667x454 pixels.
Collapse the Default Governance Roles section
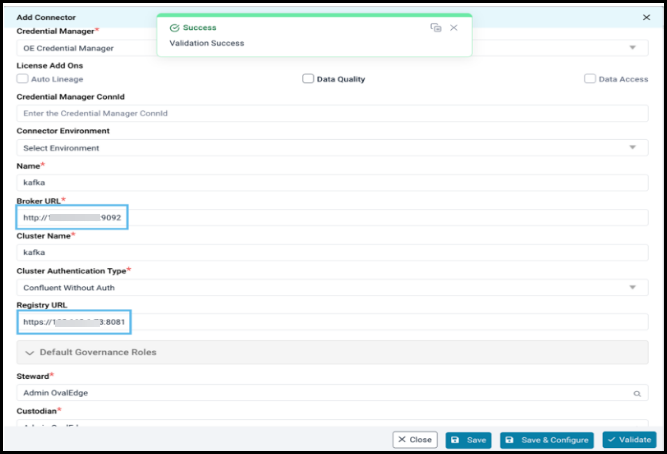pyautogui.click(x=30, y=352)
